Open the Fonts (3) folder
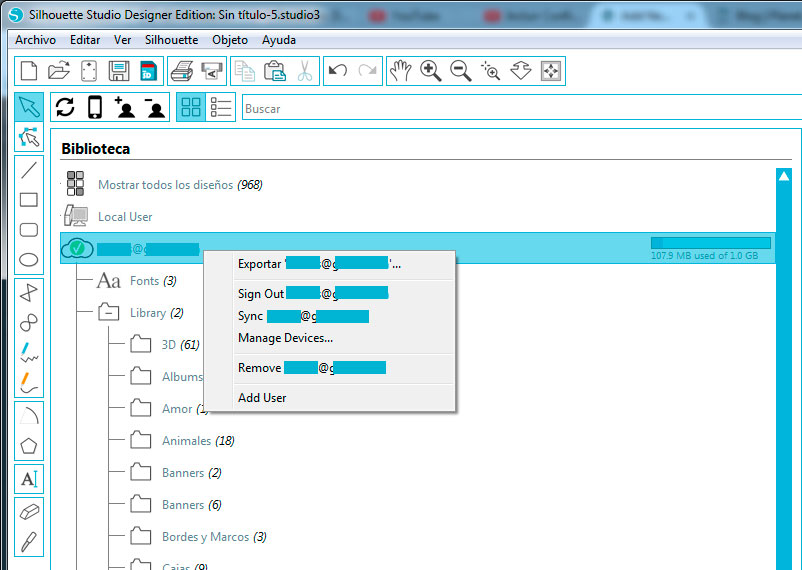802x570 pixels. pos(153,281)
